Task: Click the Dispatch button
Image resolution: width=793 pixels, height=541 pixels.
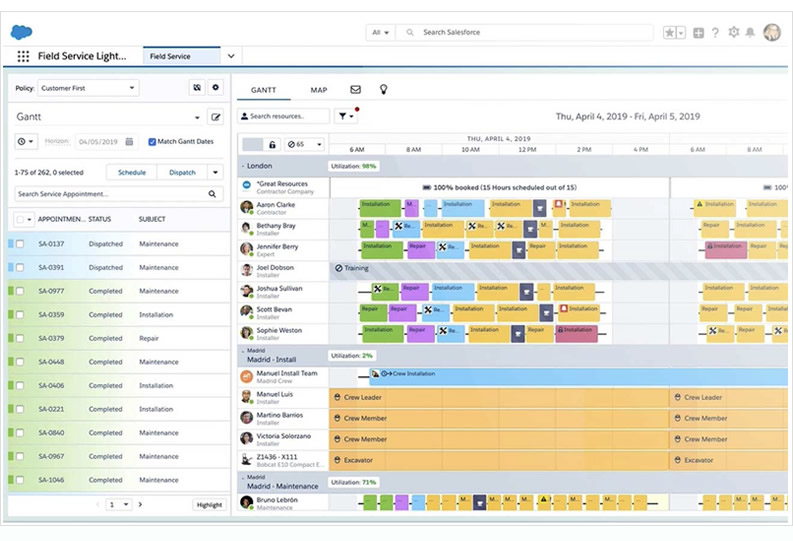Action: point(182,172)
